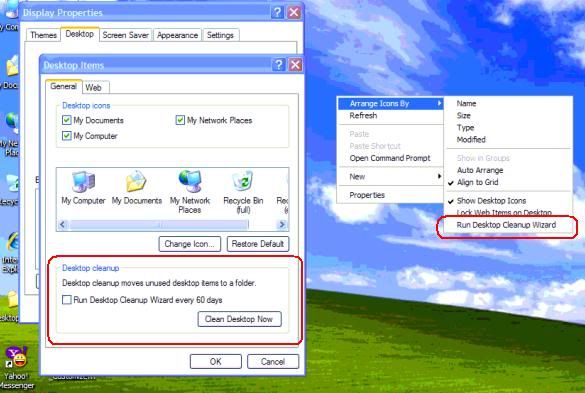This screenshot has width=585, height=393.
Task: Select Recycle Bin (full) icon in list
Action: (243, 192)
